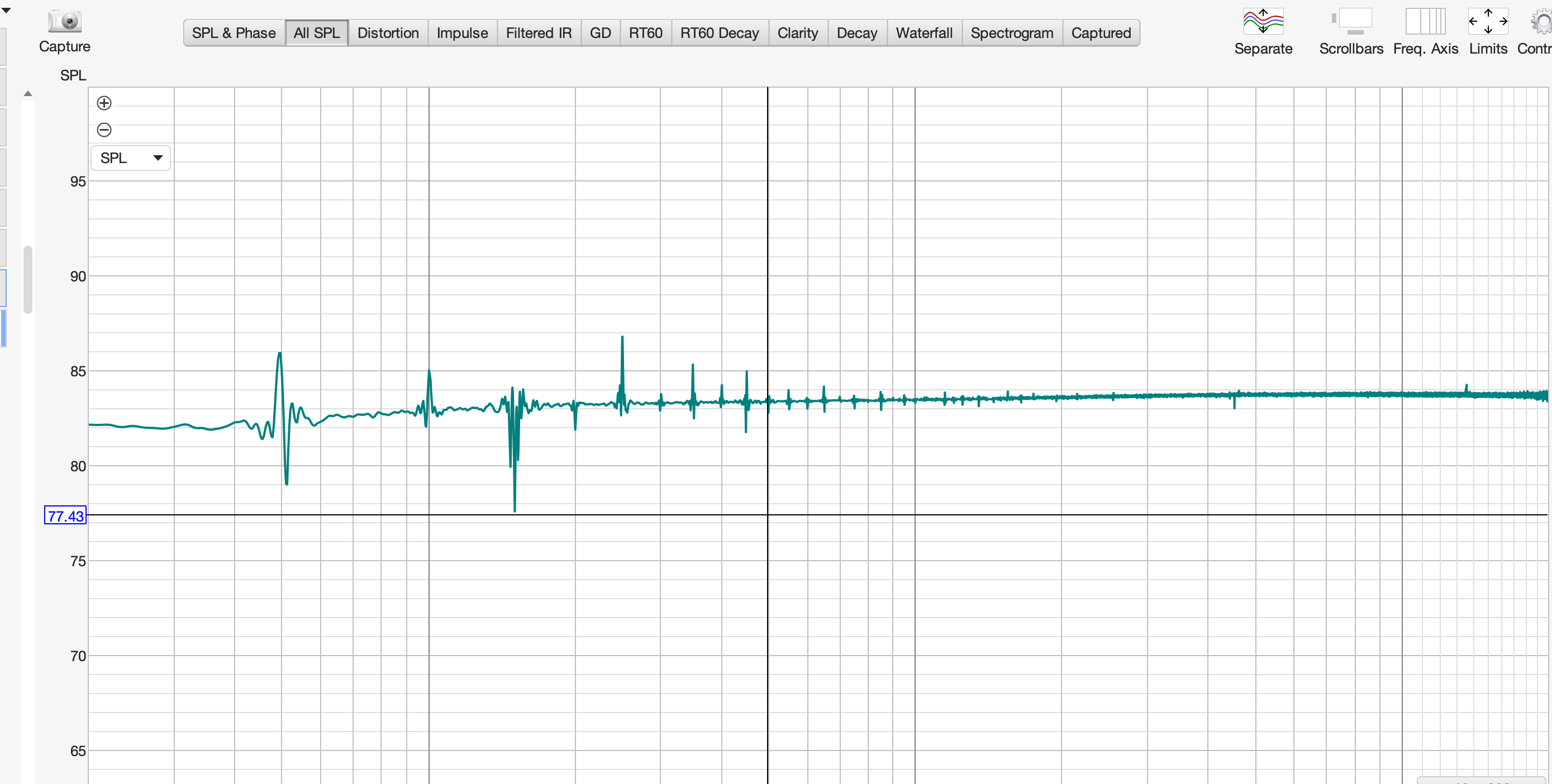The width and height of the screenshot is (1552, 784).
Task: Click the vertical scroll up arrow
Action: click(x=28, y=94)
